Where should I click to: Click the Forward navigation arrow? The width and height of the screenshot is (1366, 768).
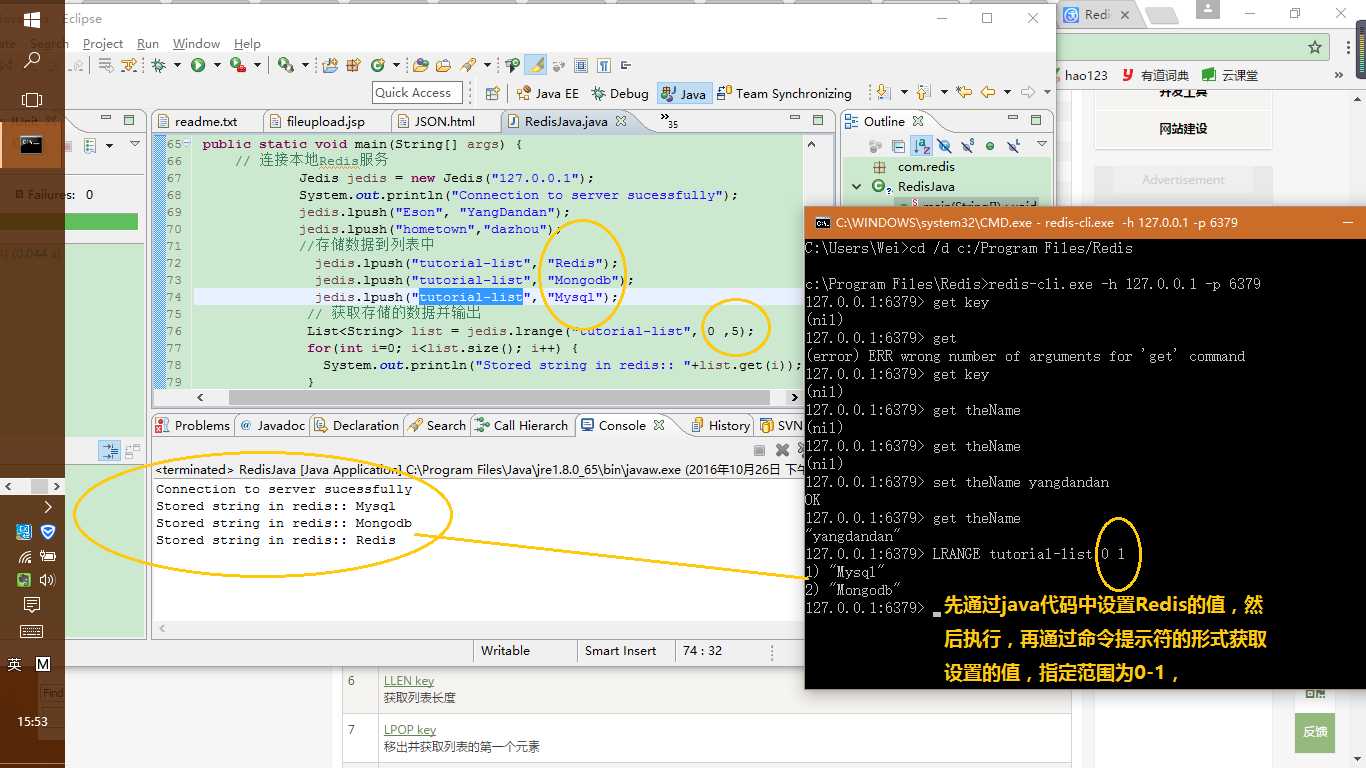1027,92
